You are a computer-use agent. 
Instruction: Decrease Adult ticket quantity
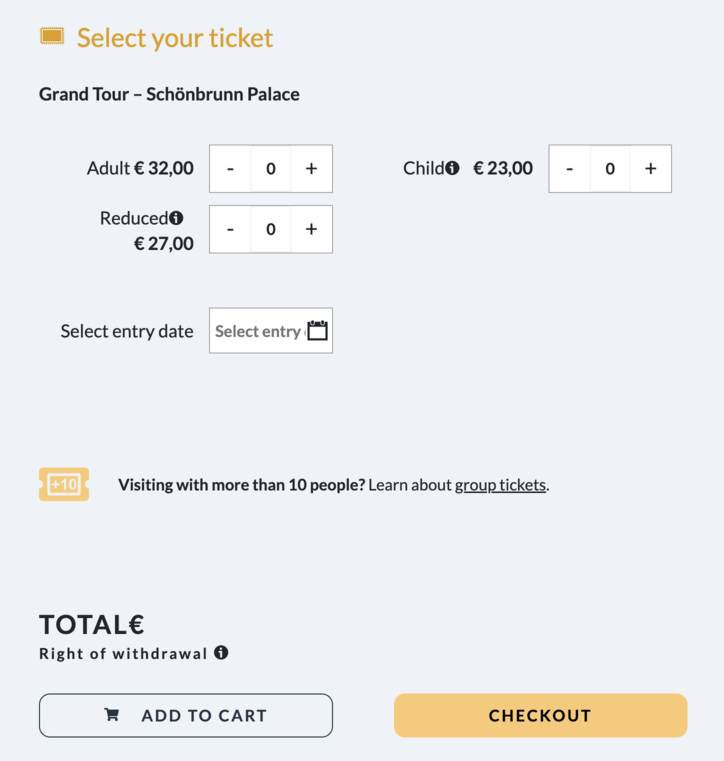231,169
